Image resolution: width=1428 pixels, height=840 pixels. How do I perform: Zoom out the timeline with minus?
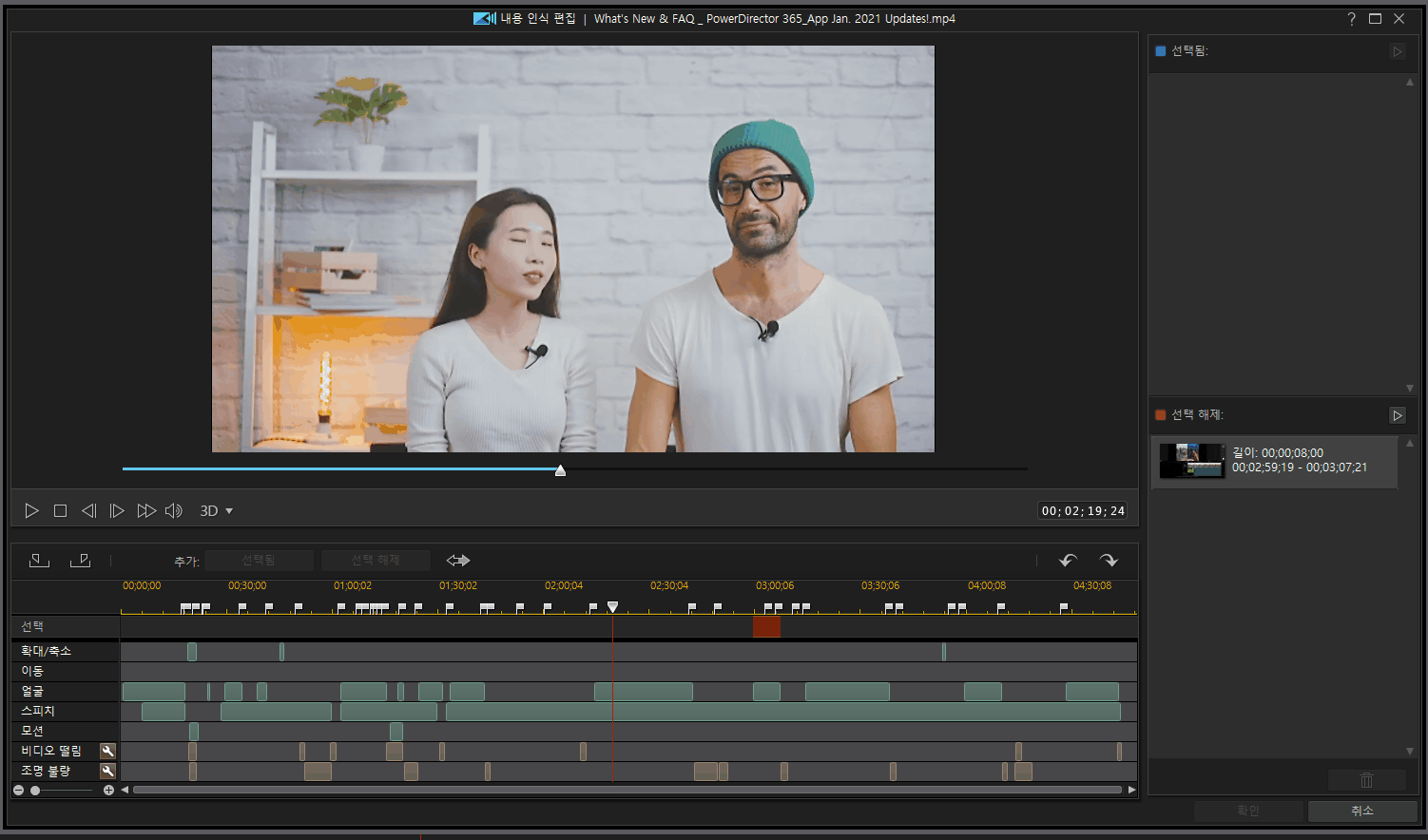[x=18, y=791]
